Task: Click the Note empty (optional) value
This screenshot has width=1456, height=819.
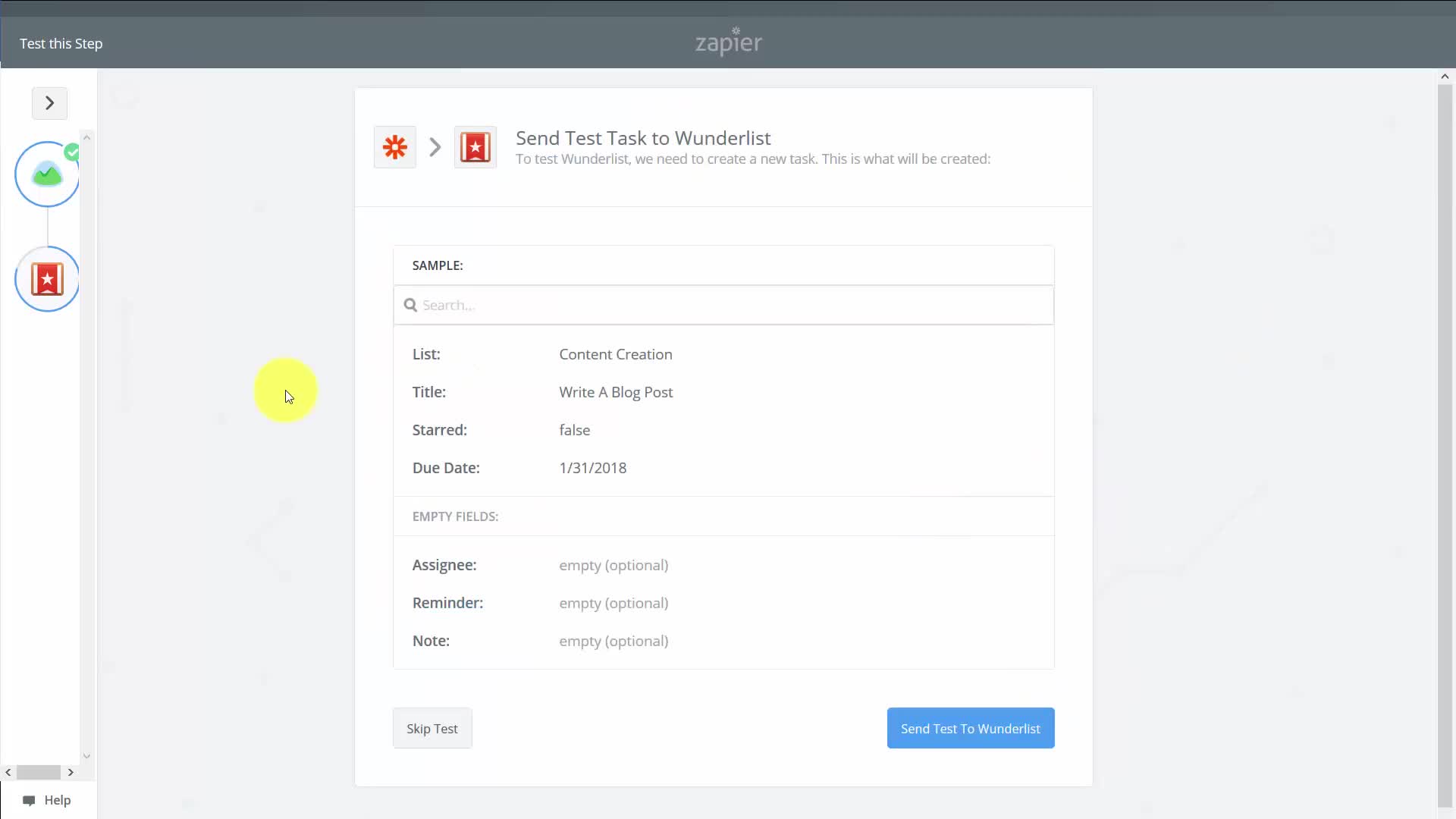Action: 613,641
